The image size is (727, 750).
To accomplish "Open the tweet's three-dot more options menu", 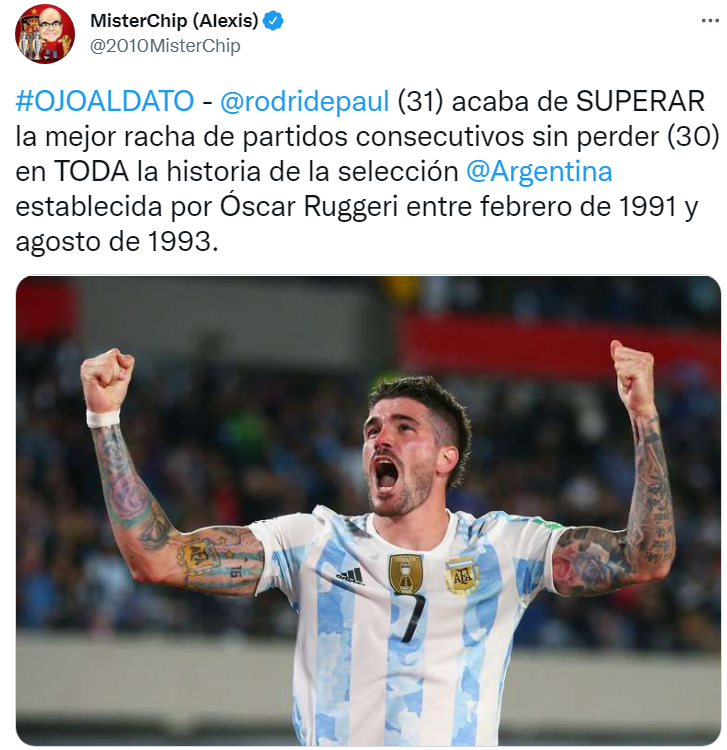I will point(710,21).
